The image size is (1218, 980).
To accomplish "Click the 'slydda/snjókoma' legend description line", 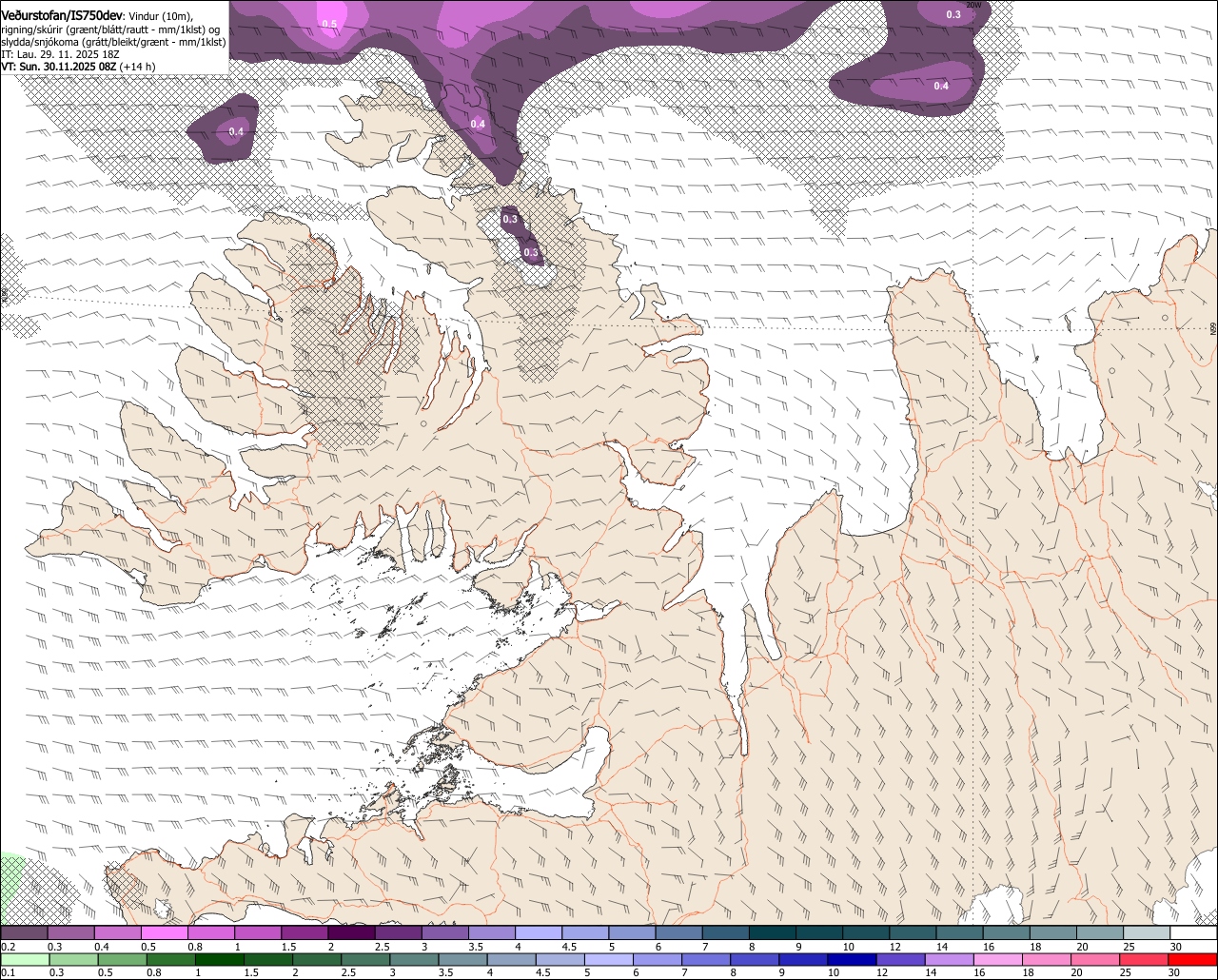I will coord(113,42).
